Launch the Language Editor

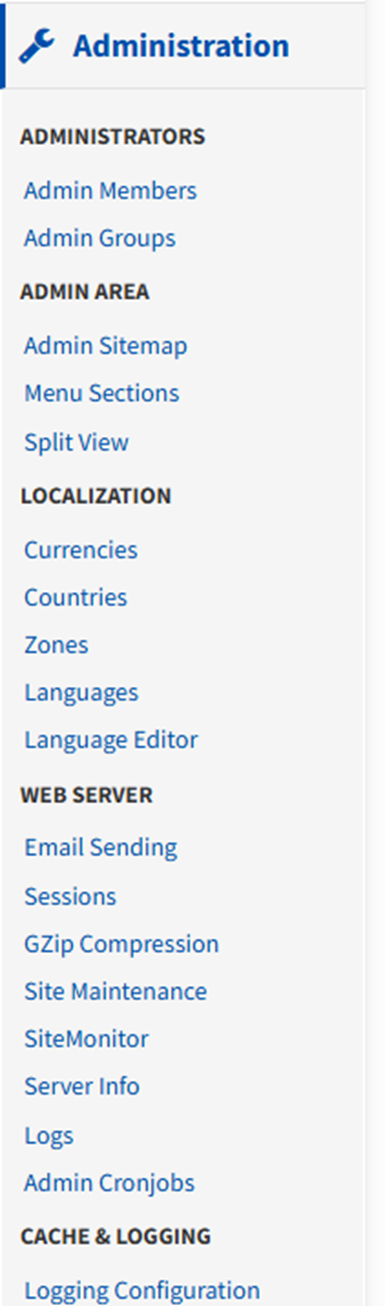[x=111, y=740]
